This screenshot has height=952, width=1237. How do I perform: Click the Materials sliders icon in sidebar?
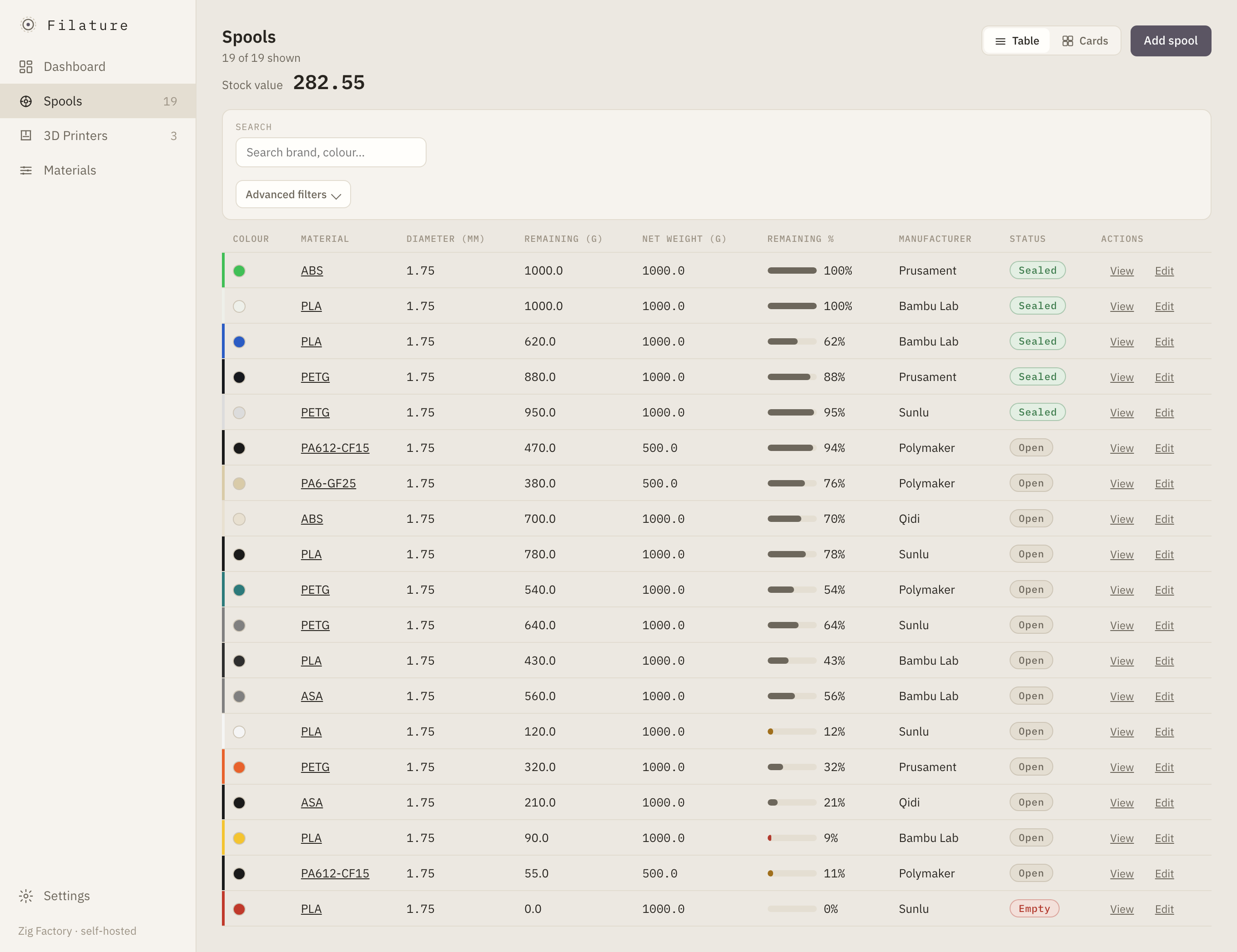click(26, 170)
